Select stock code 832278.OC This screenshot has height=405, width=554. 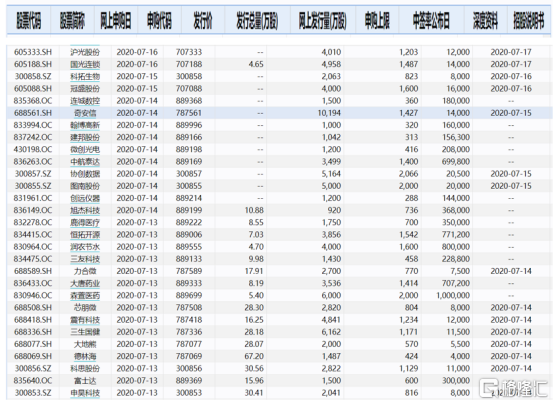(33, 223)
